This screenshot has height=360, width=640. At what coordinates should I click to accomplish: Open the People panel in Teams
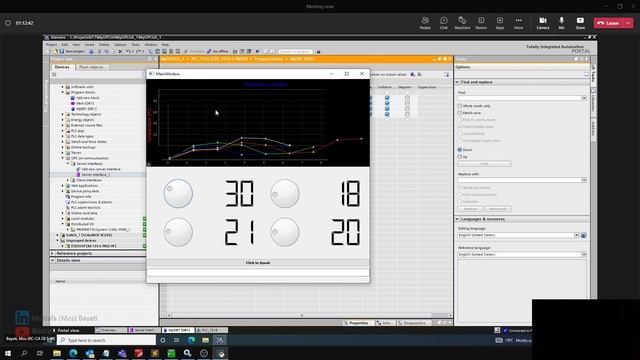(x=425, y=23)
